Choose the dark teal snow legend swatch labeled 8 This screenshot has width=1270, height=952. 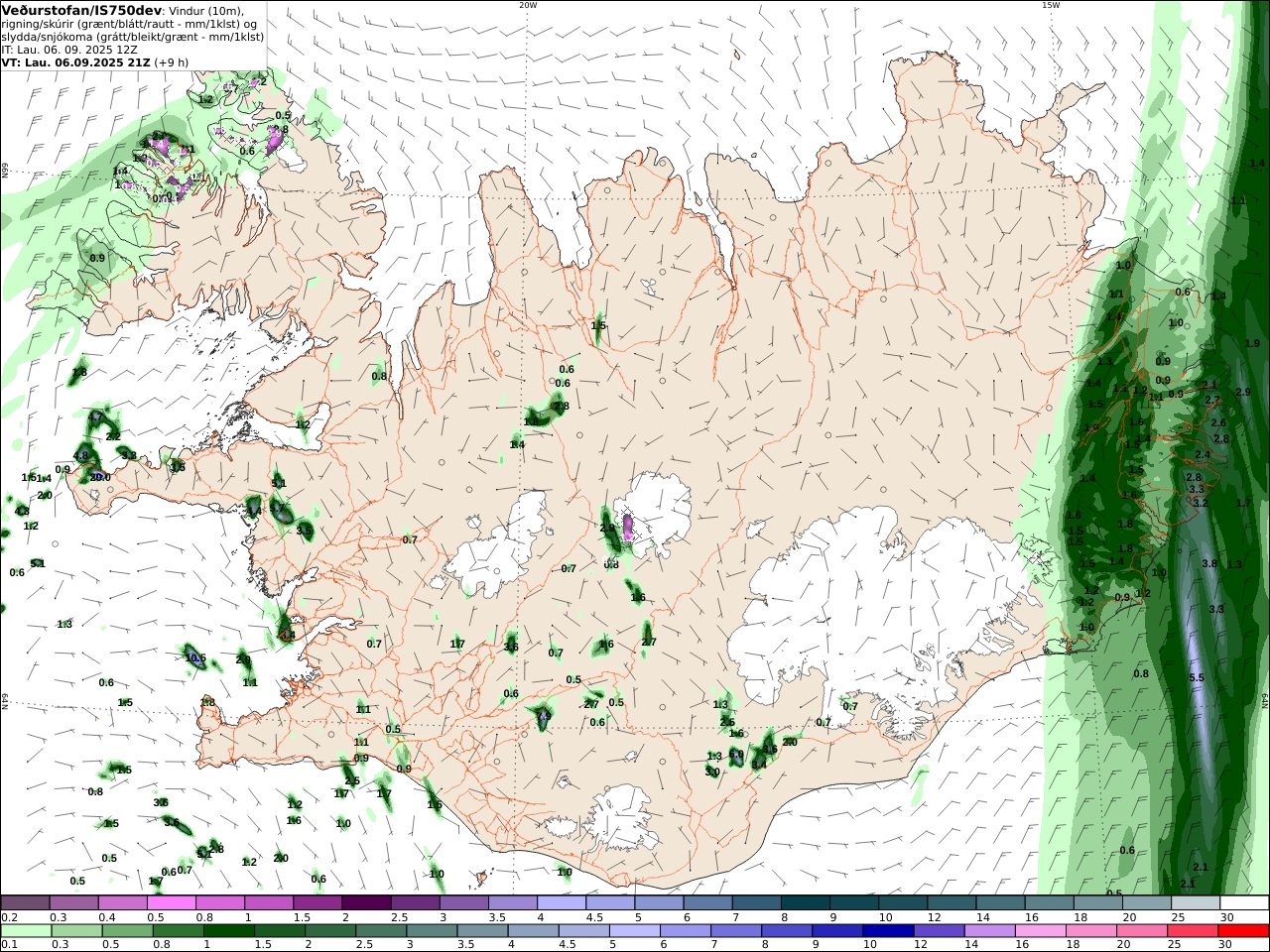pos(805,903)
